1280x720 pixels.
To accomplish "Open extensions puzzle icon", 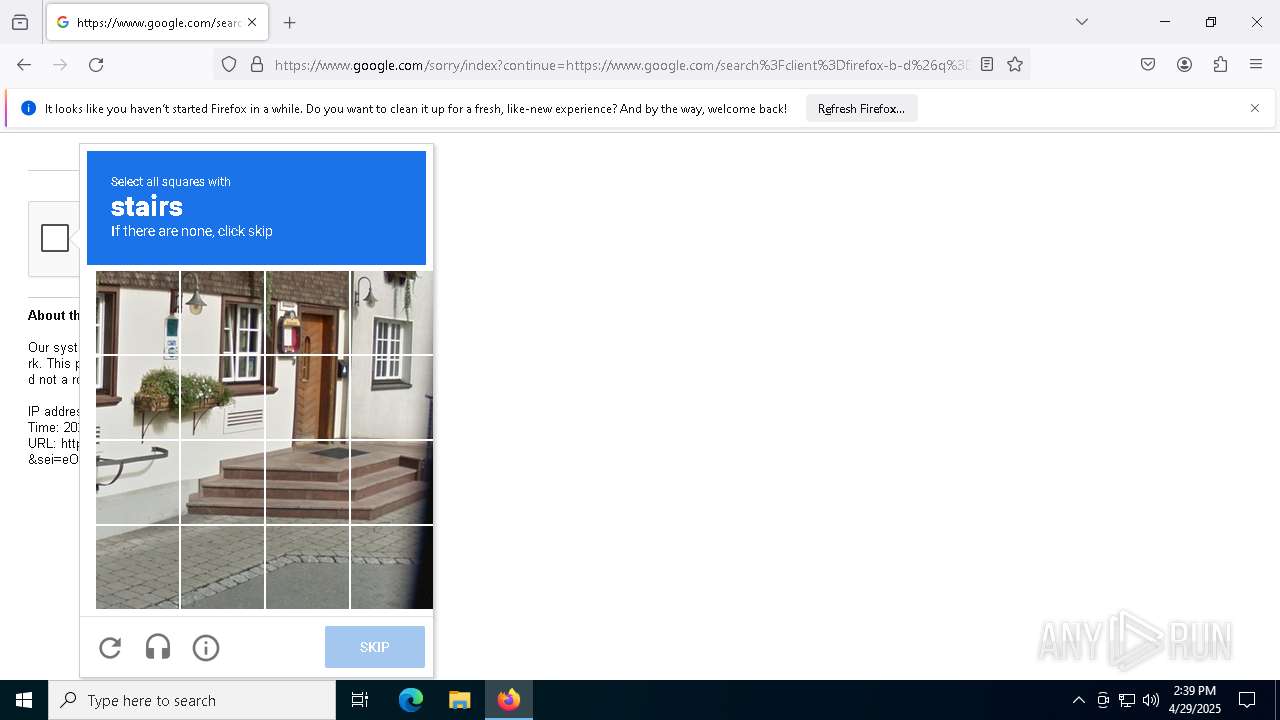I will tap(1220, 65).
